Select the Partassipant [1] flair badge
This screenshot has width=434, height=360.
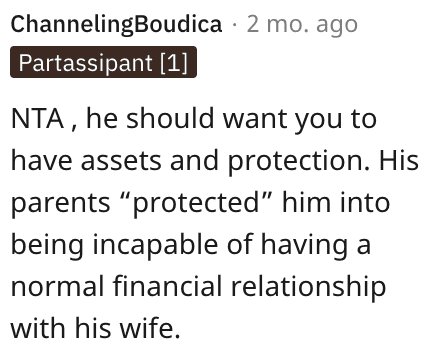pyautogui.click(x=103, y=62)
